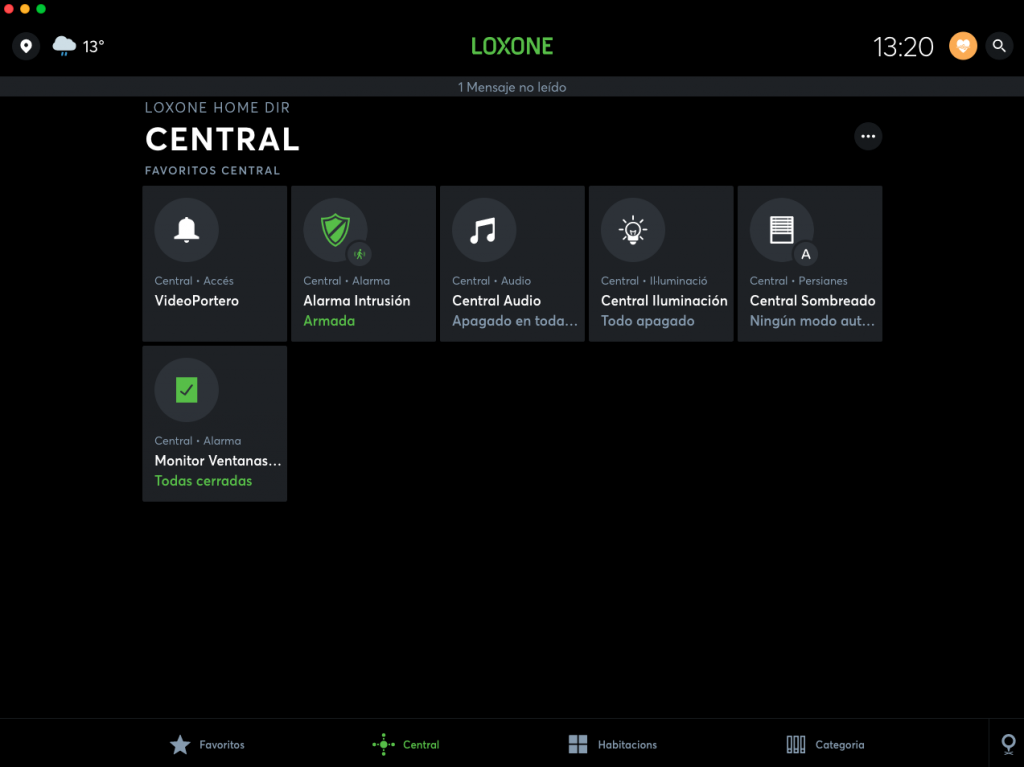Select the Monitor Ventanas checkmark icon
The height and width of the screenshot is (767, 1024).
click(x=186, y=389)
